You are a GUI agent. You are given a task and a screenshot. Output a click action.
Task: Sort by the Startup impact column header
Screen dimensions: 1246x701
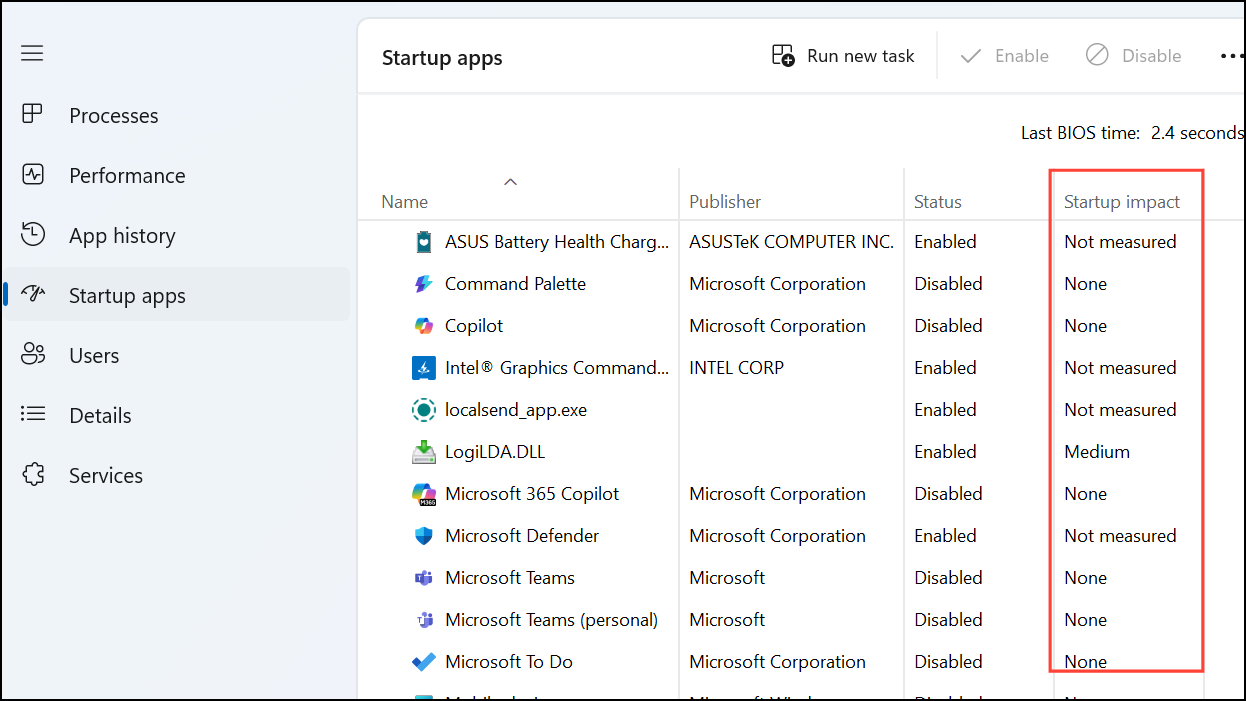coord(1122,202)
